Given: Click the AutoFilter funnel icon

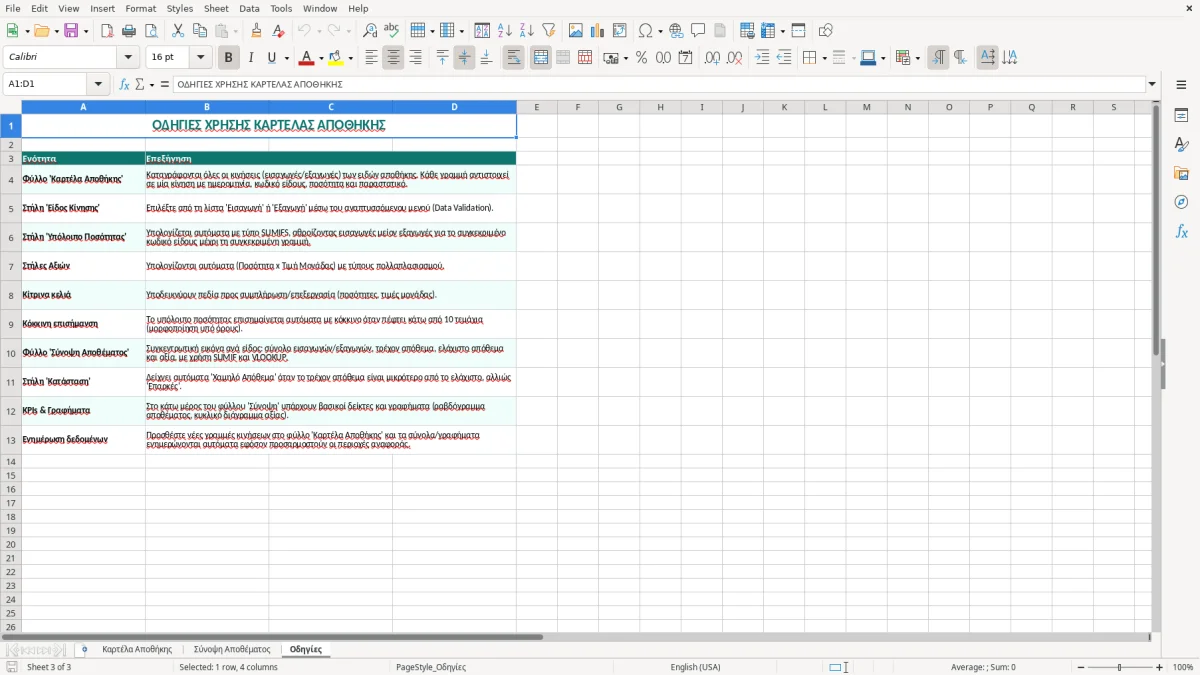Looking at the screenshot, I should [549, 31].
